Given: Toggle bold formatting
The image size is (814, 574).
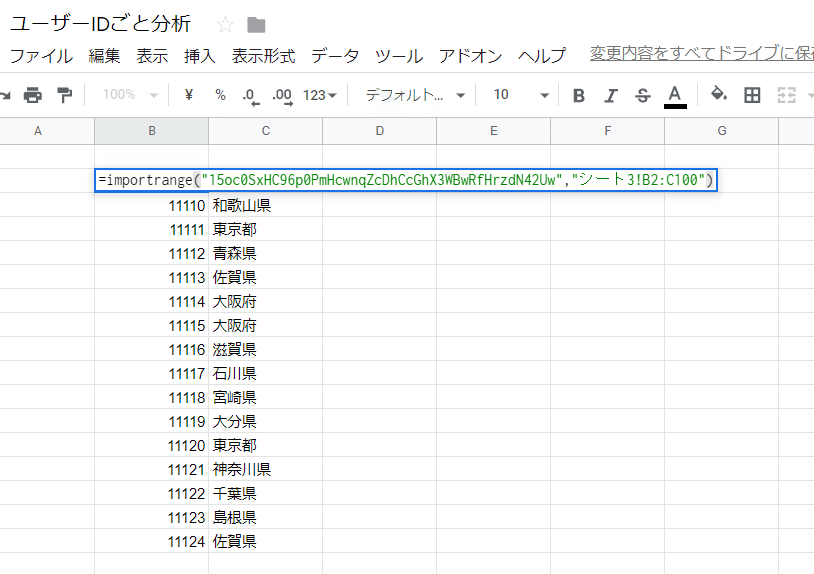Looking at the screenshot, I should pos(579,95).
